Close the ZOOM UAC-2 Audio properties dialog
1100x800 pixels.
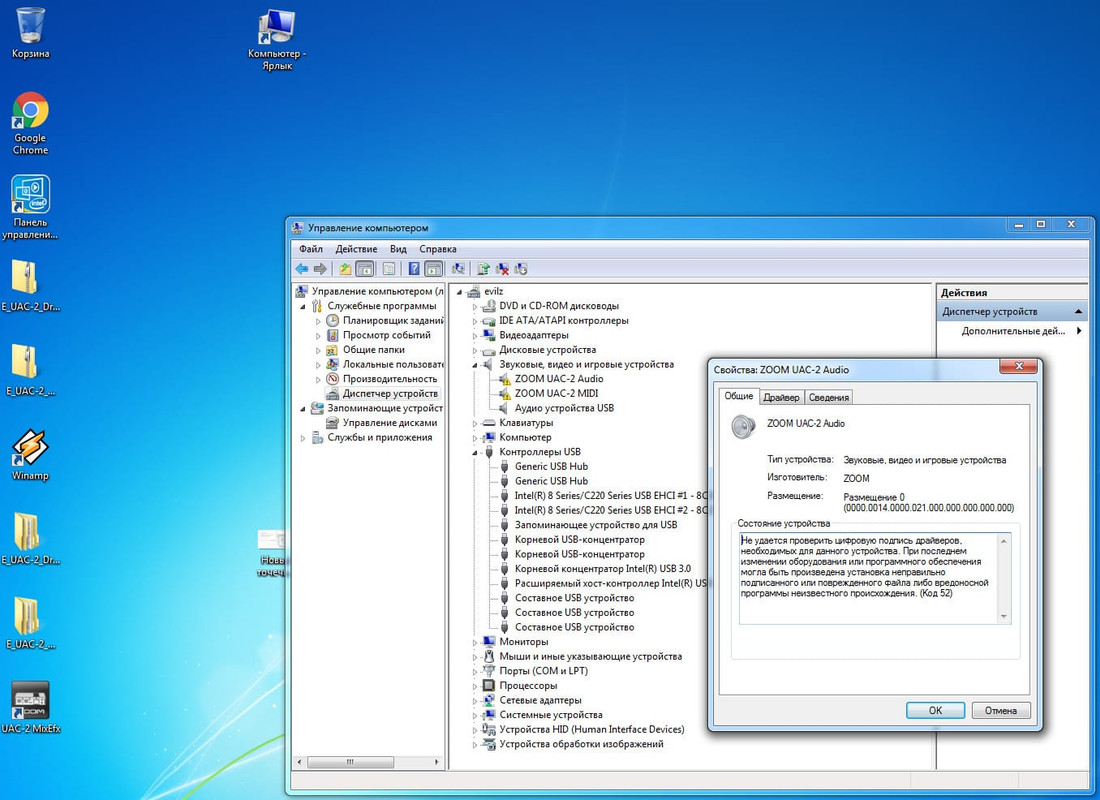point(1019,366)
